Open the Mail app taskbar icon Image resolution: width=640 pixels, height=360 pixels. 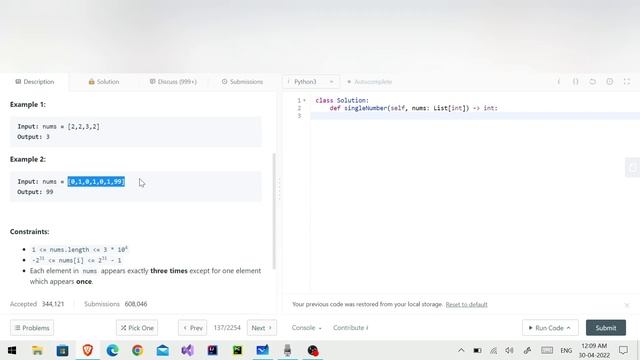(162, 350)
